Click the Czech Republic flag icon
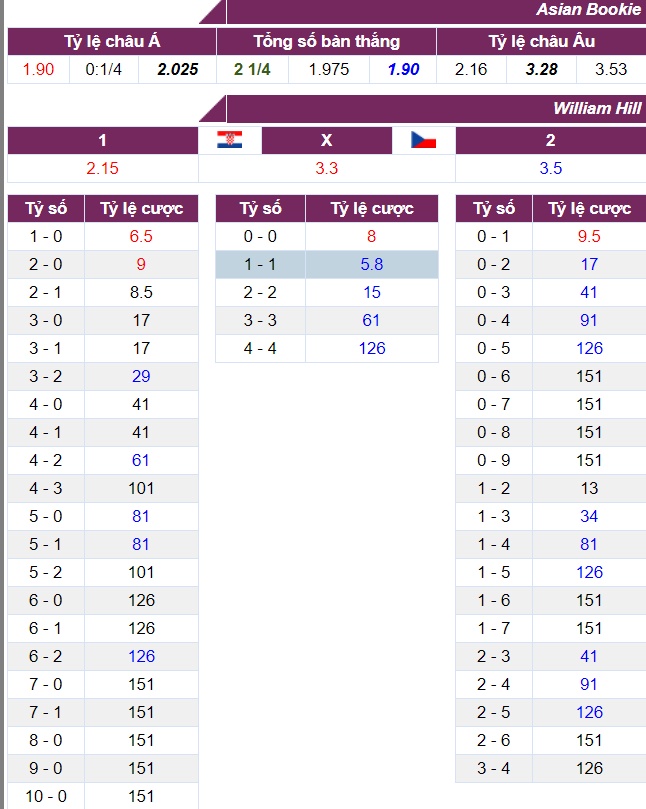This screenshot has height=809, width=646. point(424,140)
